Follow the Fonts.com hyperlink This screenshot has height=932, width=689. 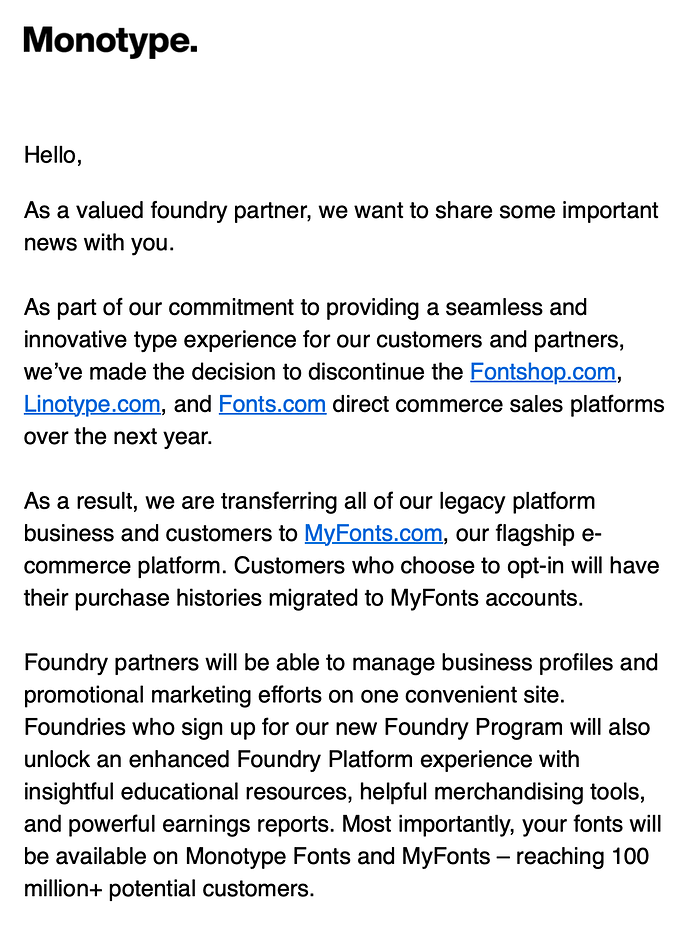click(x=272, y=404)
